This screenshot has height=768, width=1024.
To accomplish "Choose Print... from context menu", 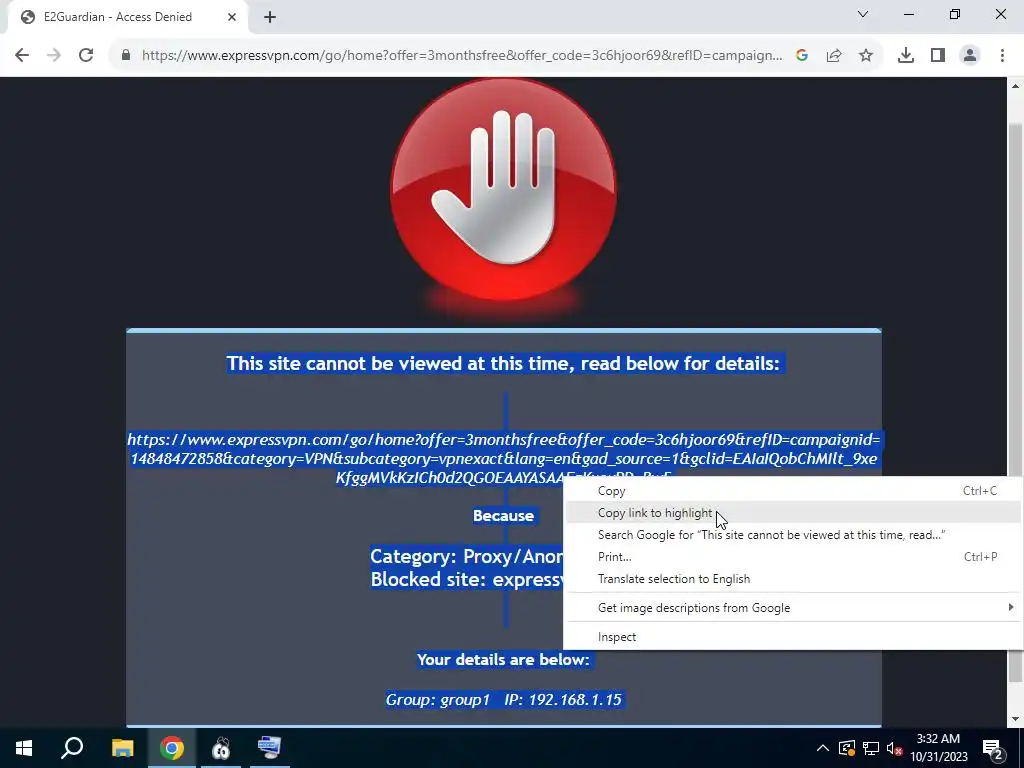I will 792,557.
